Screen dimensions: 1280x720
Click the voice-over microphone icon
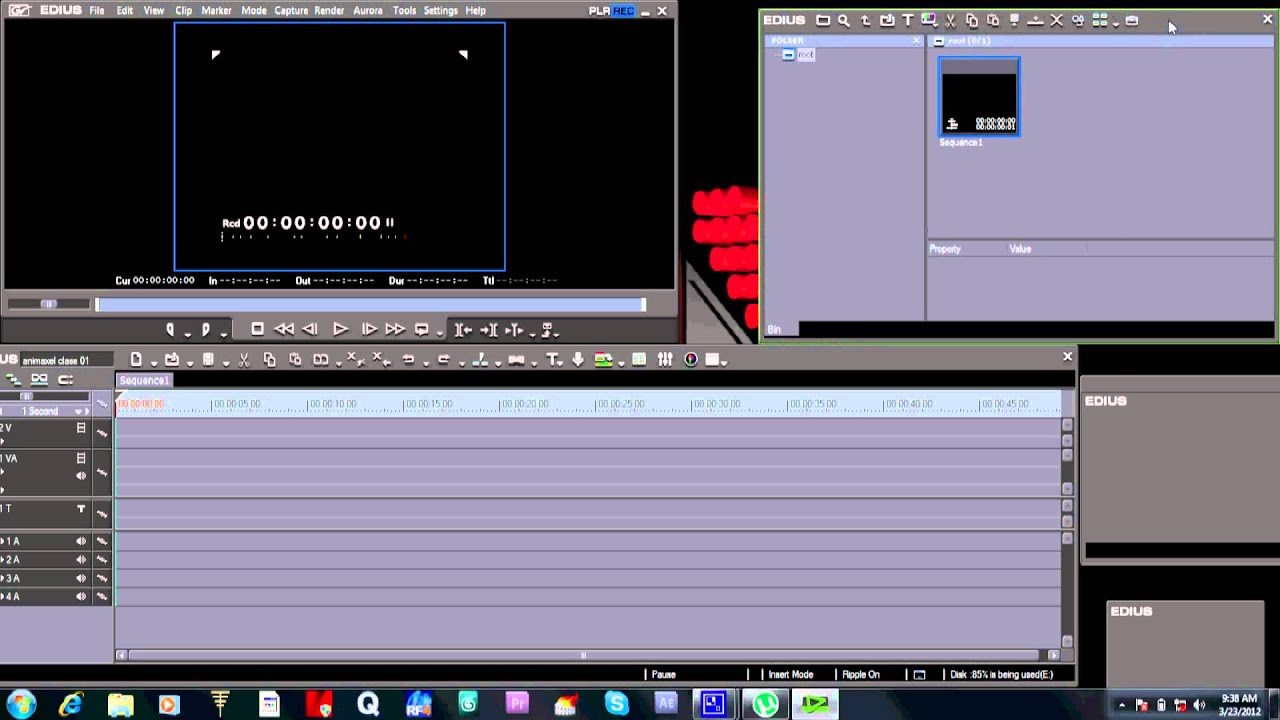[578, 360]
